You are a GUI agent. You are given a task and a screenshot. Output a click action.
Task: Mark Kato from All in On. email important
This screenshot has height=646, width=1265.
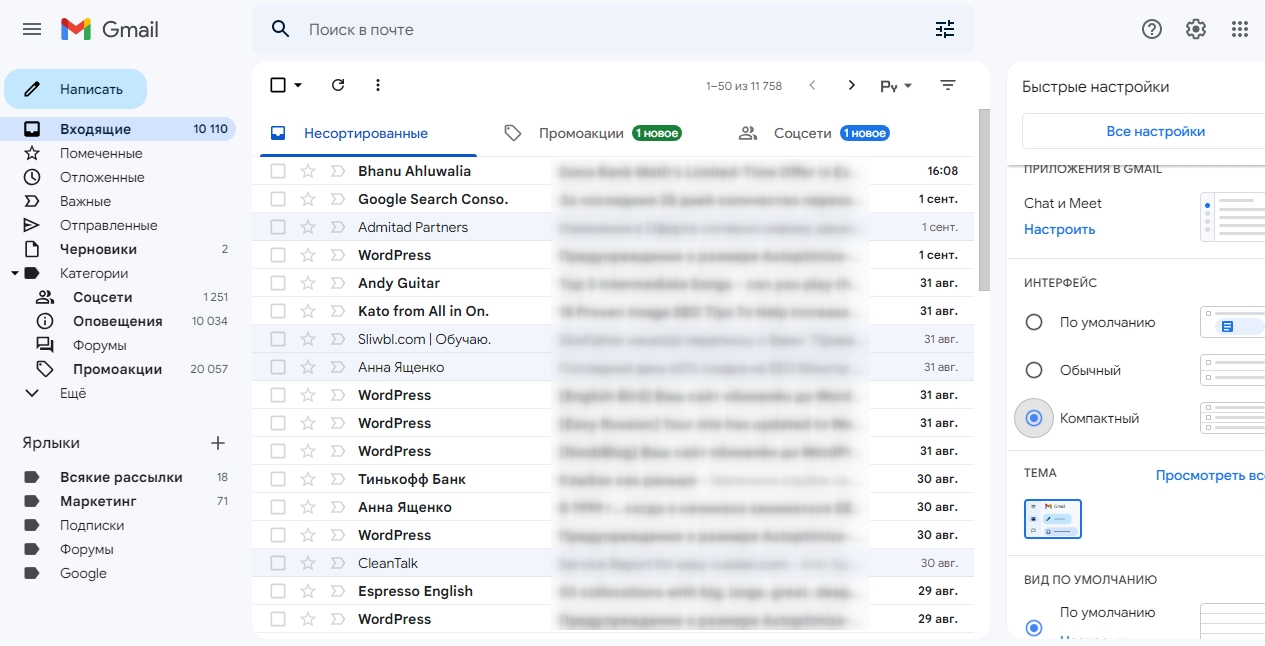337,311
